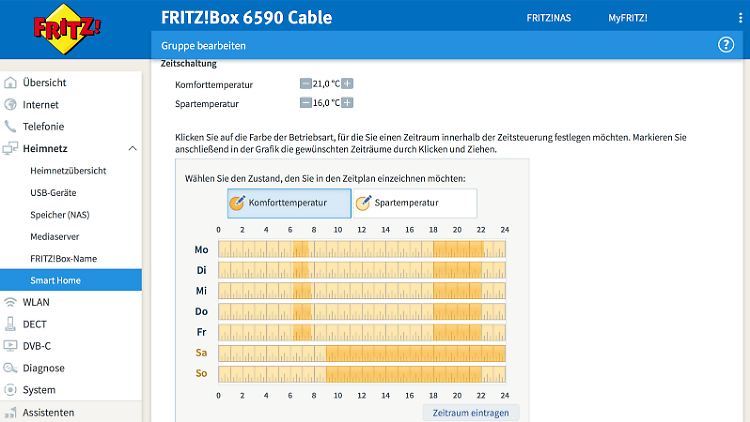Click the Telefonie phone icon
Viewport: 750px width, 422px height.
(11, 126)
